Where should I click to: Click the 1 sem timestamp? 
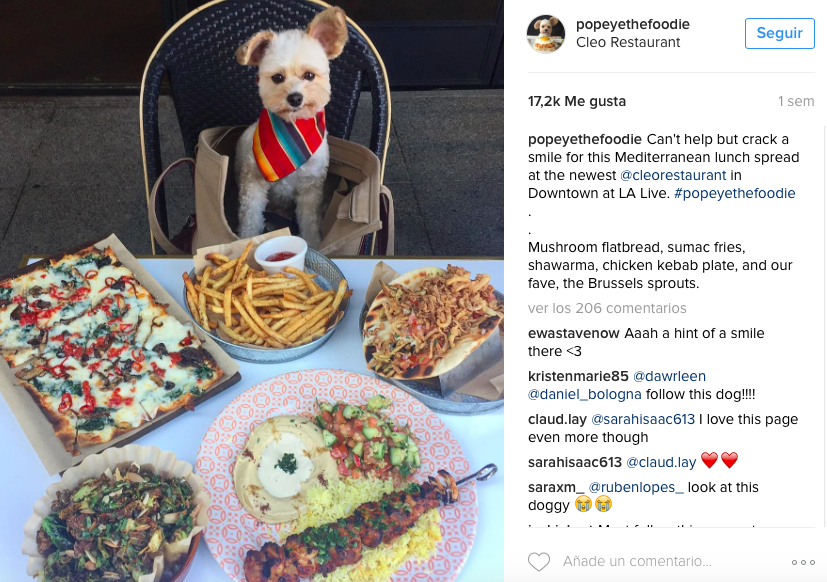(796, 101)
